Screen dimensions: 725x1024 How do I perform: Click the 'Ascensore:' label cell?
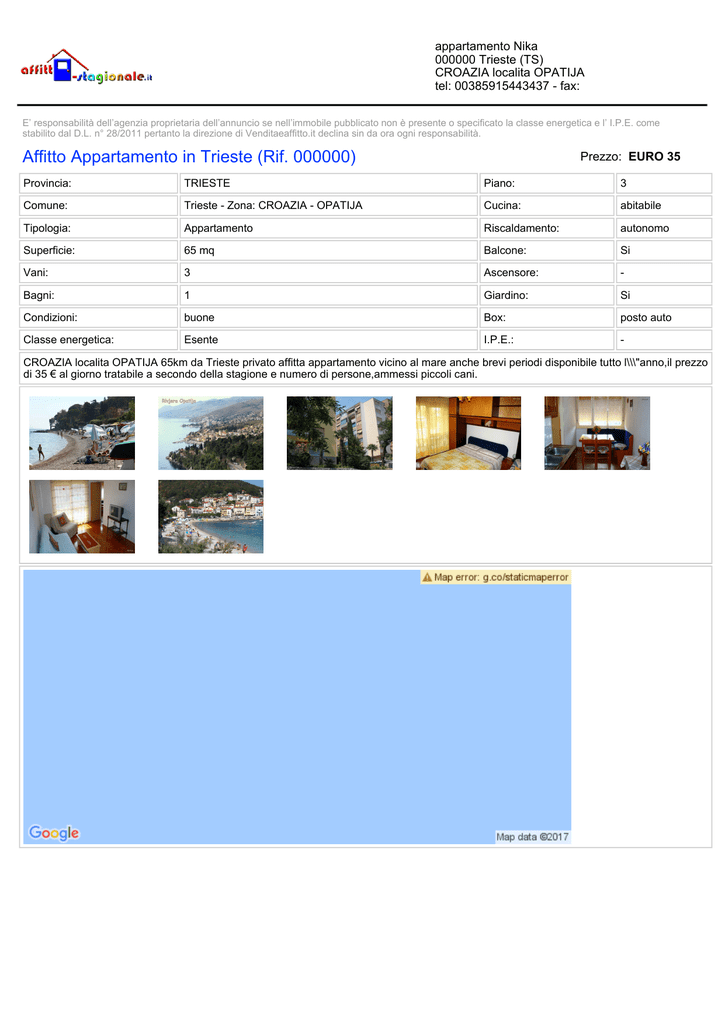(547, 272)
